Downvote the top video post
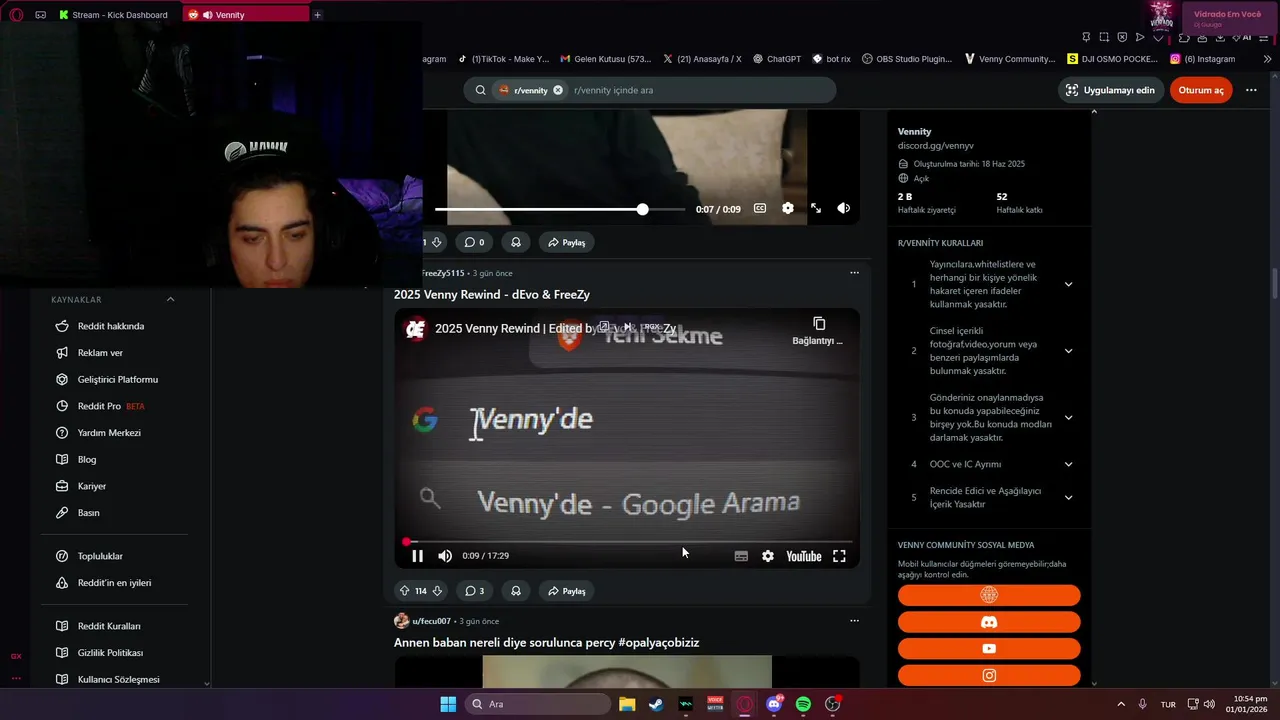This screenshot has height=720, width=1280. (437, 242)
